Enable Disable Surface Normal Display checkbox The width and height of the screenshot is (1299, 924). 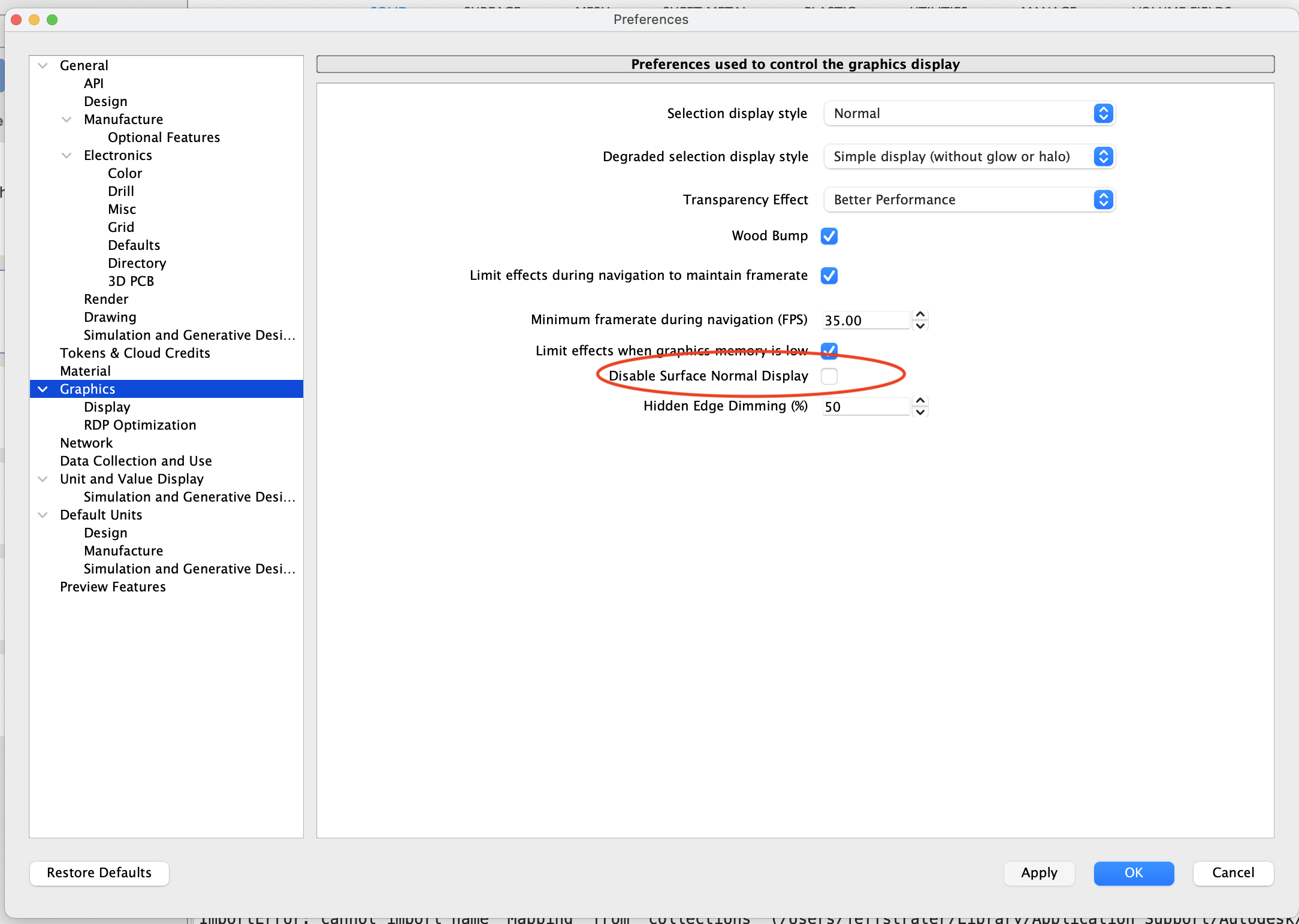(829, 376)
